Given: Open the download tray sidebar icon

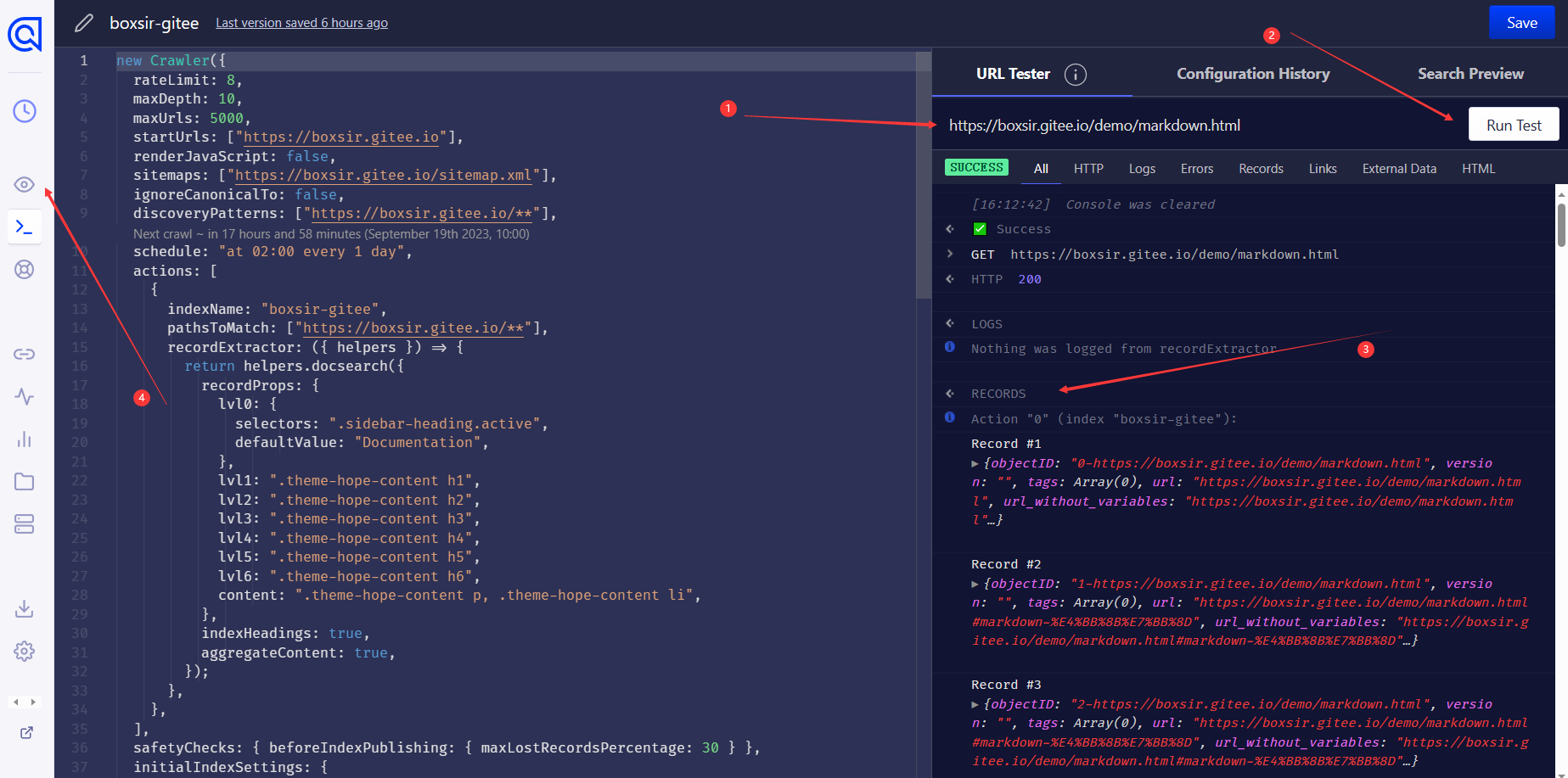Looking at the screenshot, I should click(25, 608).
